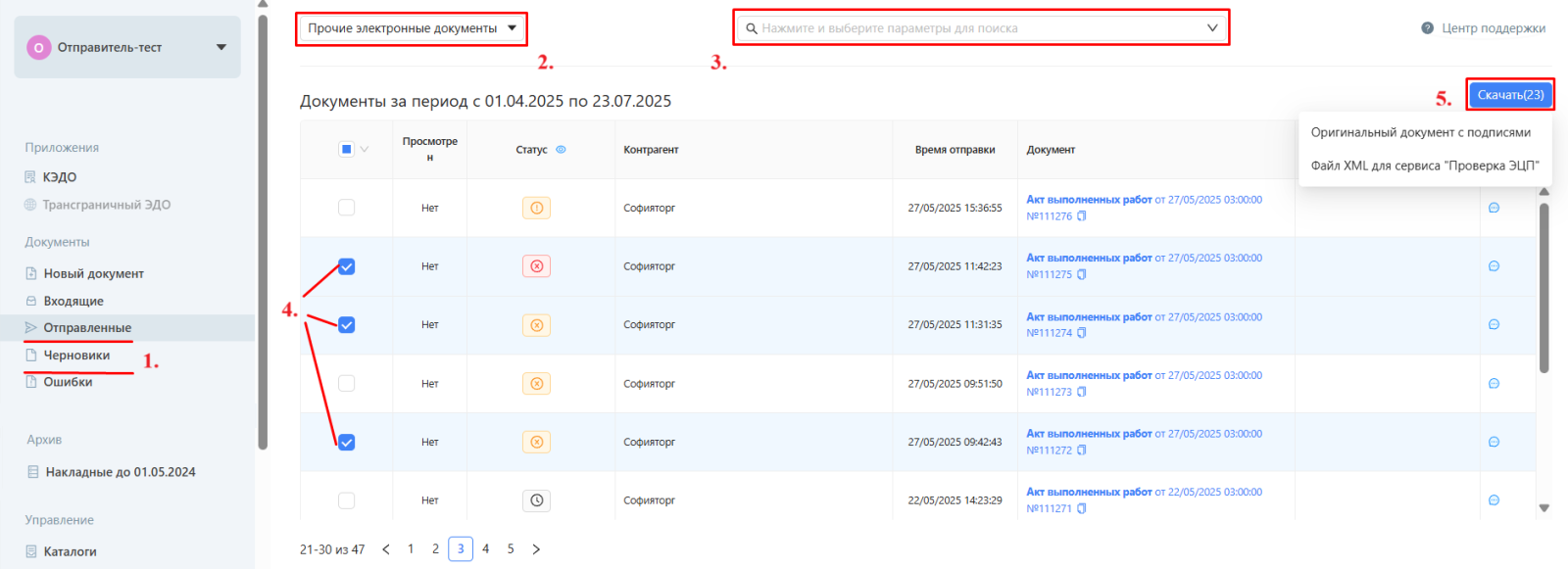Click copy icon next to №111276
The width and height of the screenshot is (1568, 569).
(1082, 216)
